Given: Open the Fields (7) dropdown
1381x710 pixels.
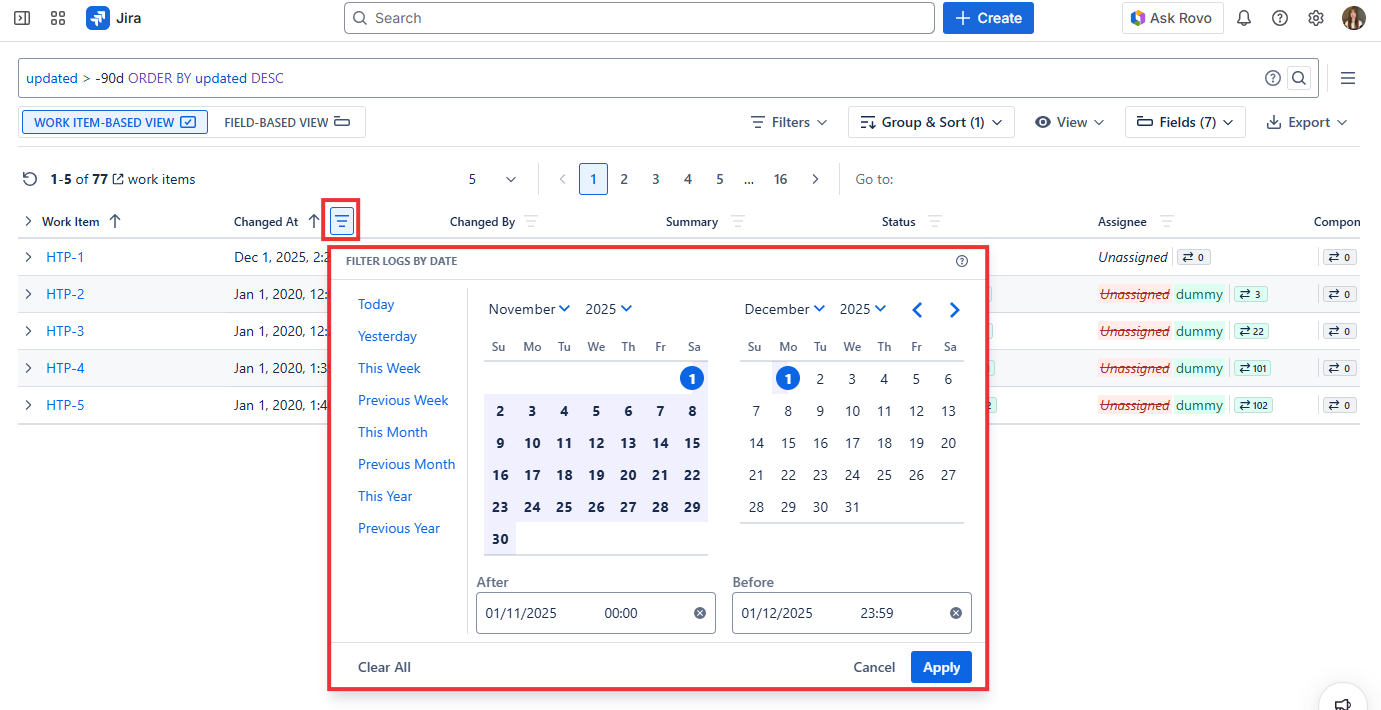Looking at the screenshot, I should [x=1185, y=122].
